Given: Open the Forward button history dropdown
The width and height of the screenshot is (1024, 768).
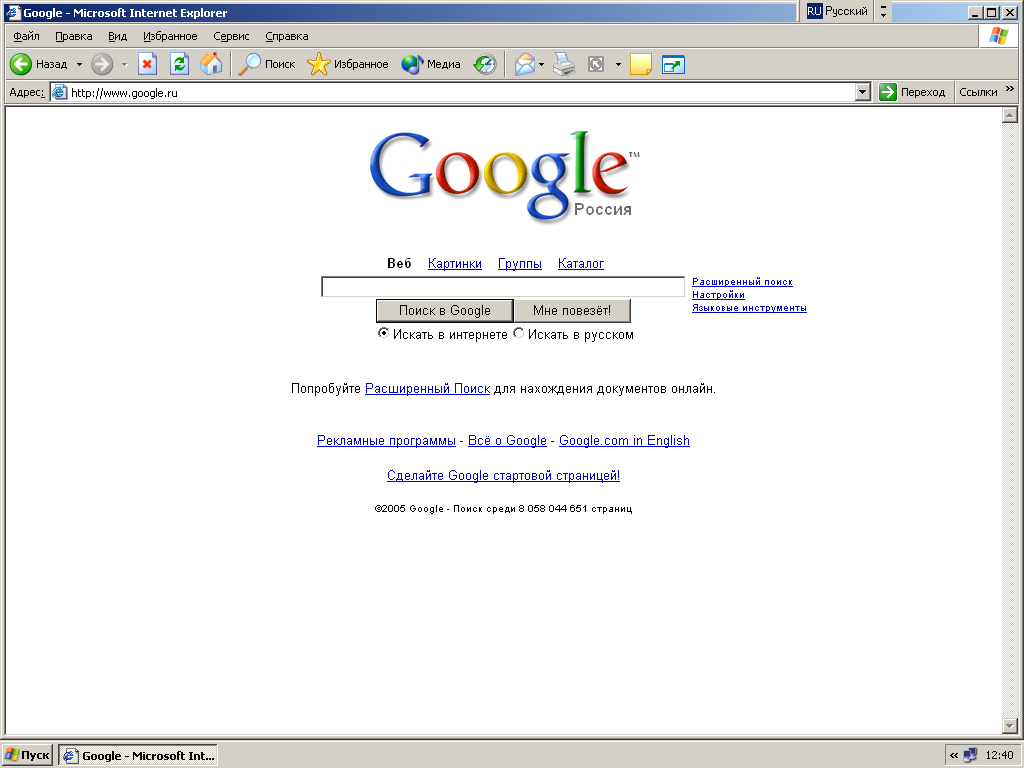Looking at the screenshot, I should 124,64.
